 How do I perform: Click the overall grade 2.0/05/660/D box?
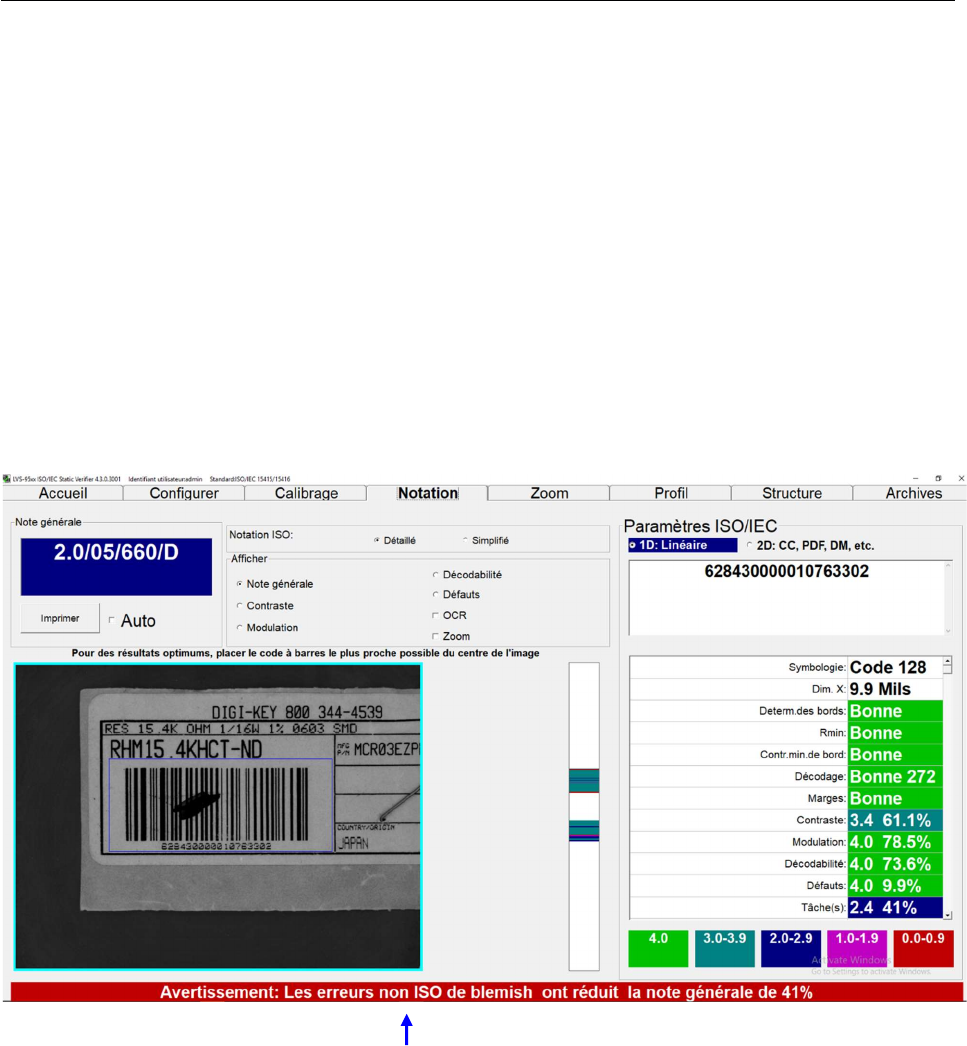click(x=116, y=566)
